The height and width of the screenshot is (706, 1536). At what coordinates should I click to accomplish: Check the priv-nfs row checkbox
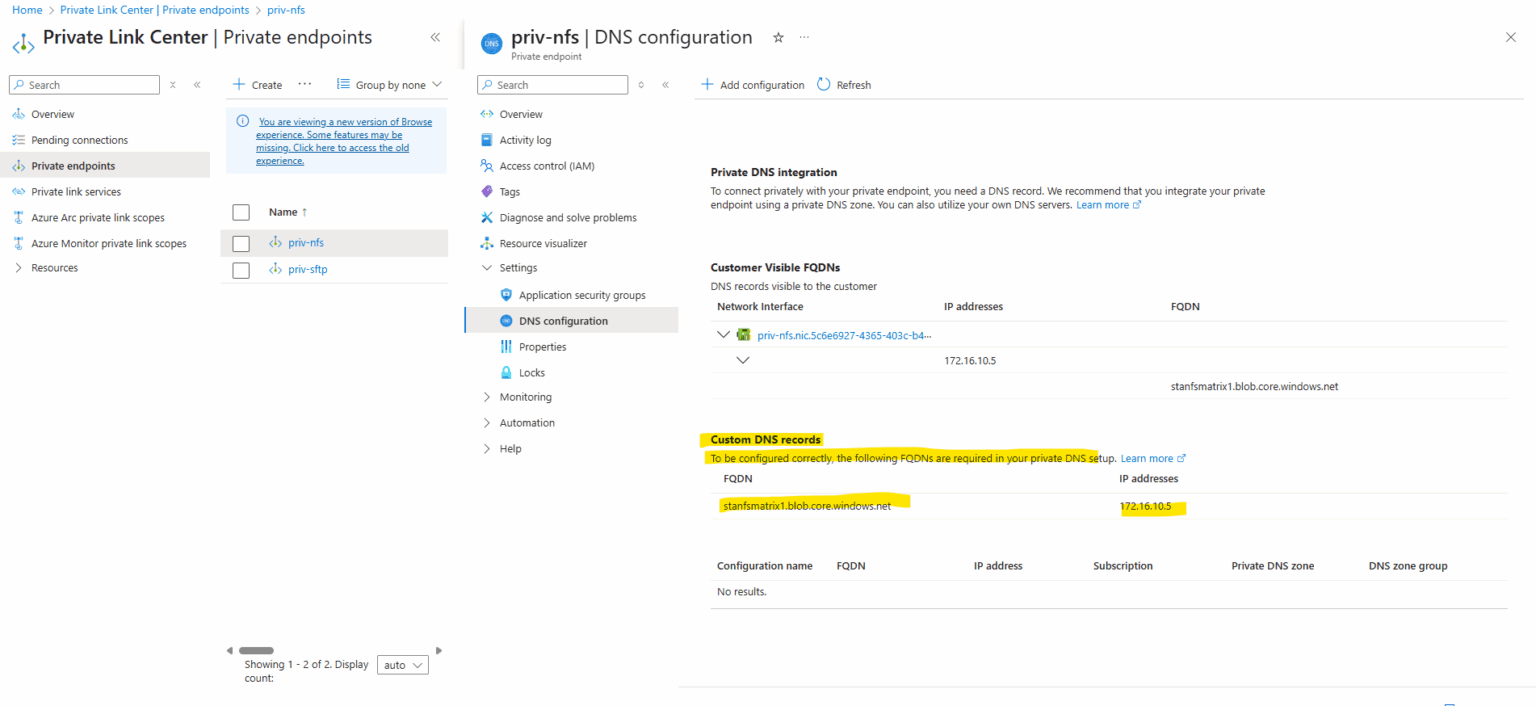[240, 242]
